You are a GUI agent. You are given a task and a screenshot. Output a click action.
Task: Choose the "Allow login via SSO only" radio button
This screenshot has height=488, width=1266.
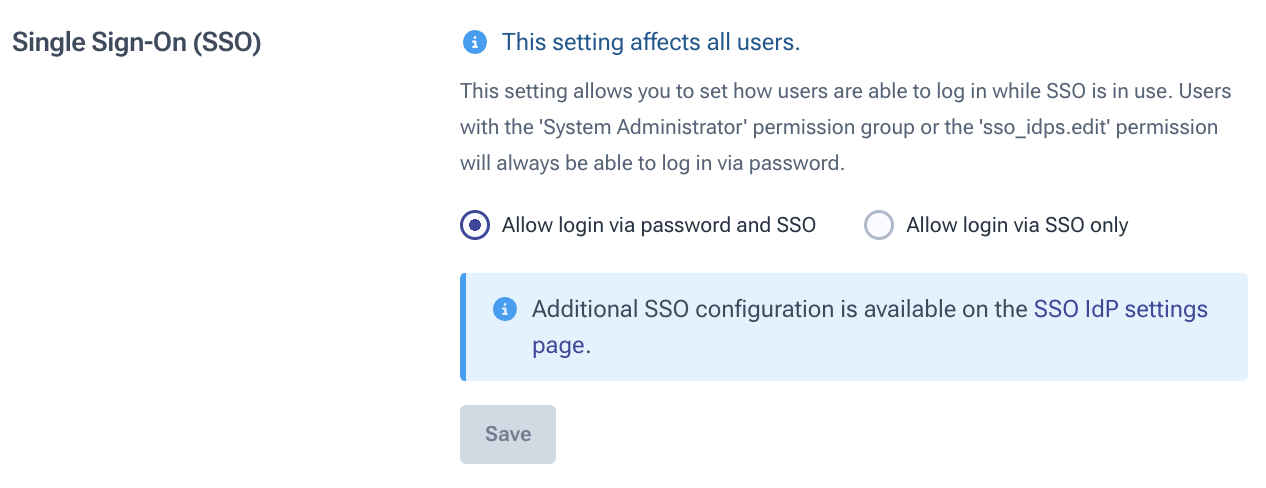click(x=878, y=226)
